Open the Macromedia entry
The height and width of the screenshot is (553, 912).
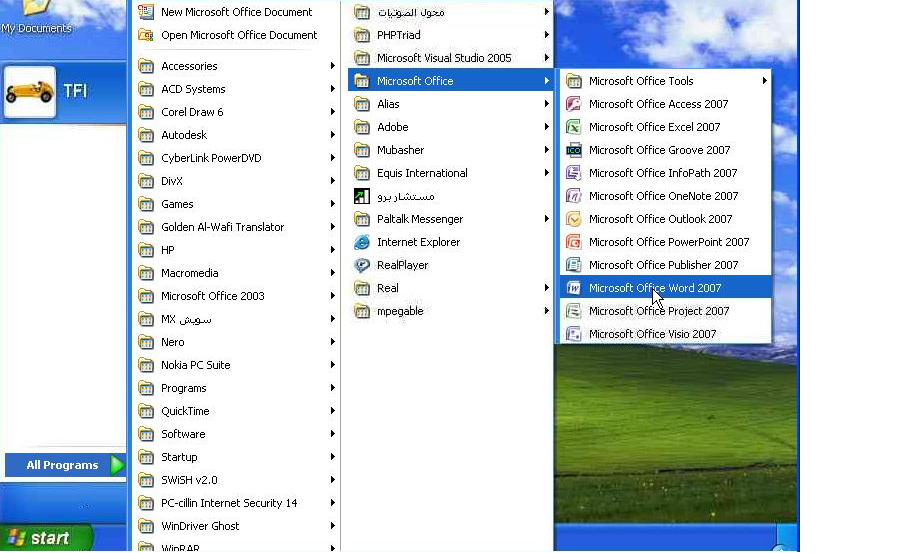click(237, 273)
